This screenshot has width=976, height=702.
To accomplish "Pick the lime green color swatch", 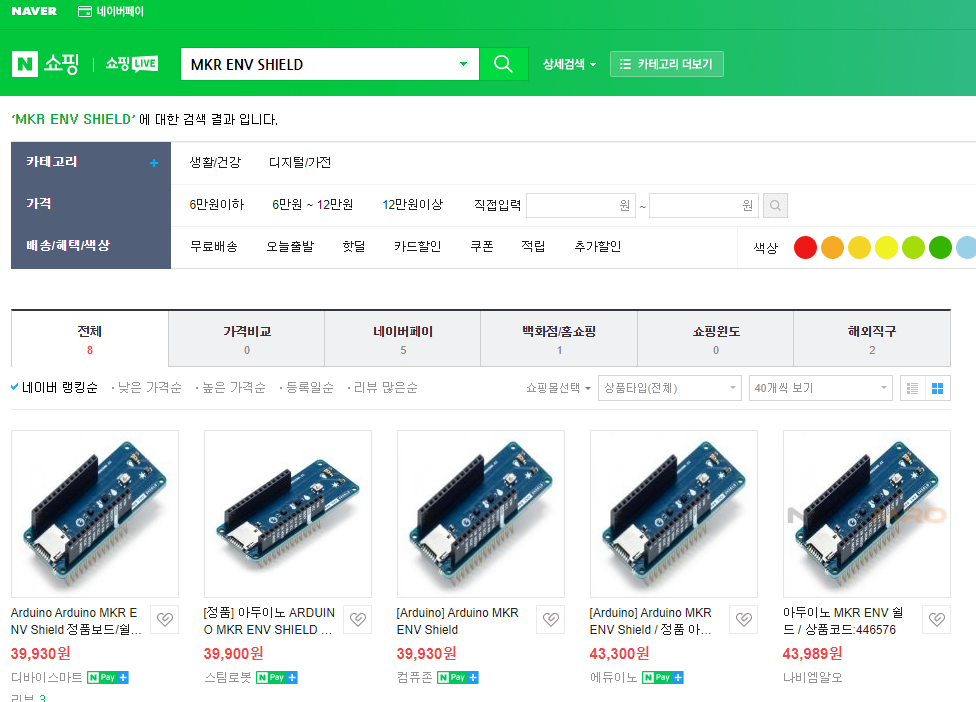I will click(x=913, y=247).
